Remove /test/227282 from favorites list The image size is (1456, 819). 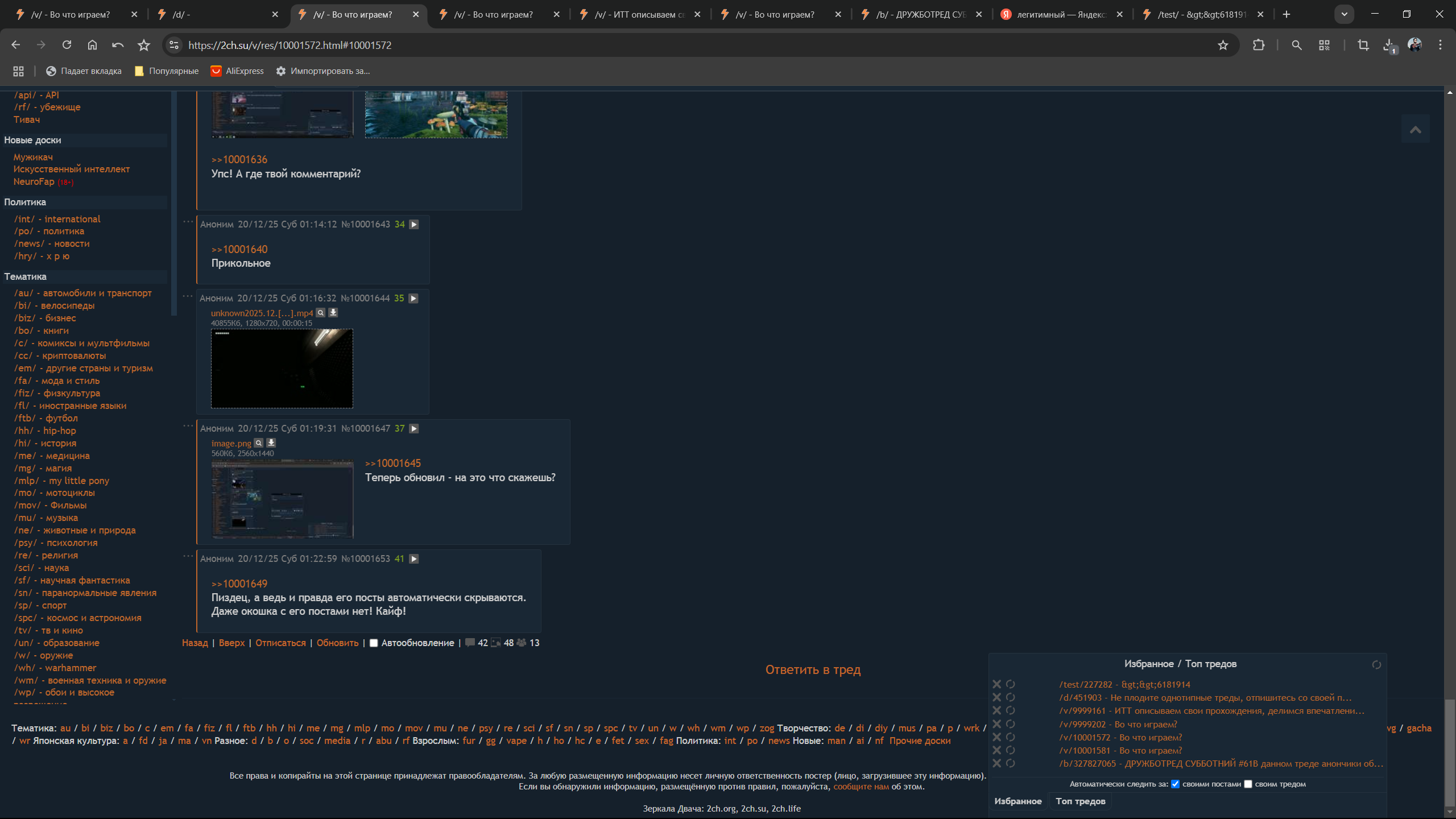[996, 684]
